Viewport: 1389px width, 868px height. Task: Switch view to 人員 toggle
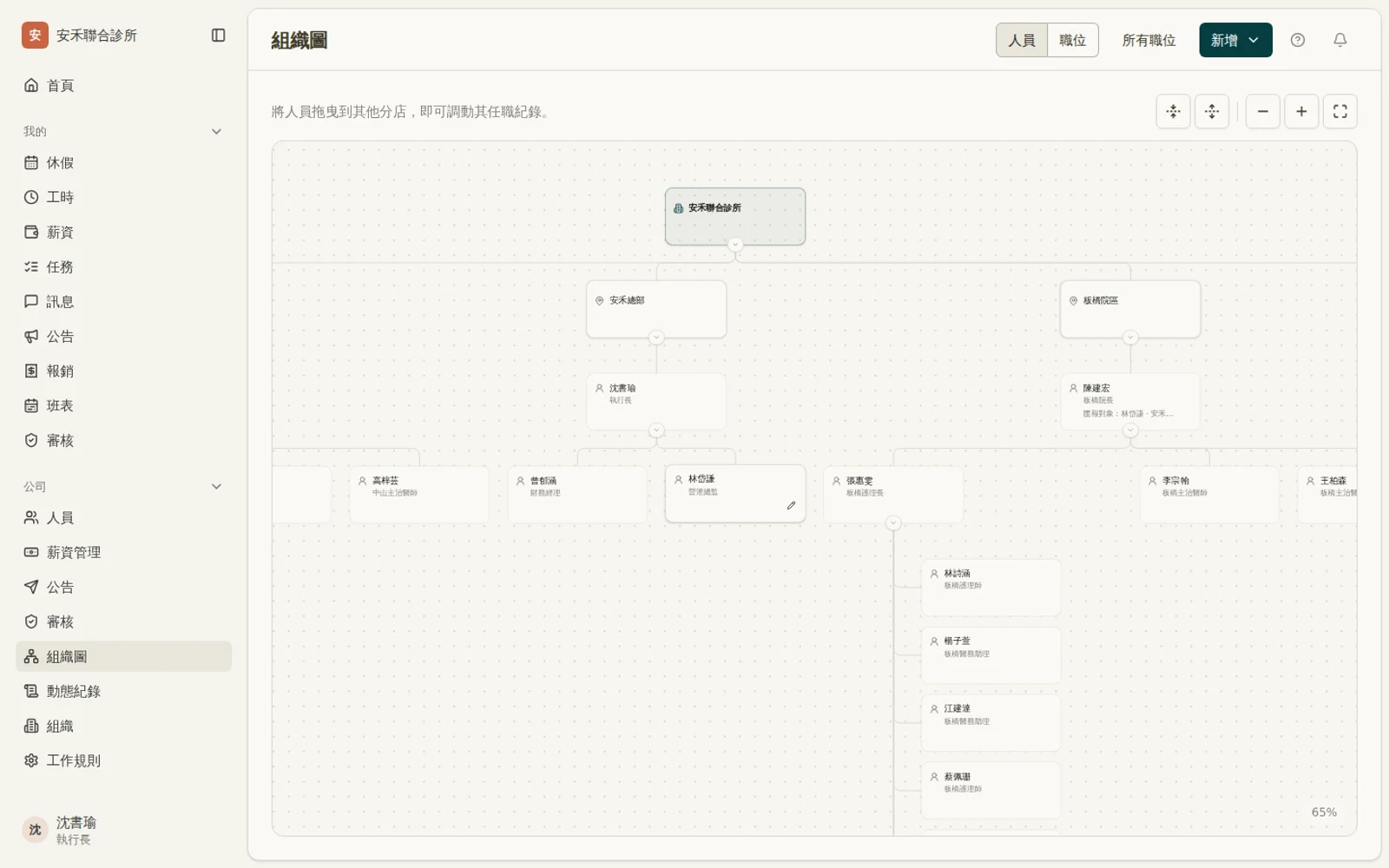pos(1022,40)
